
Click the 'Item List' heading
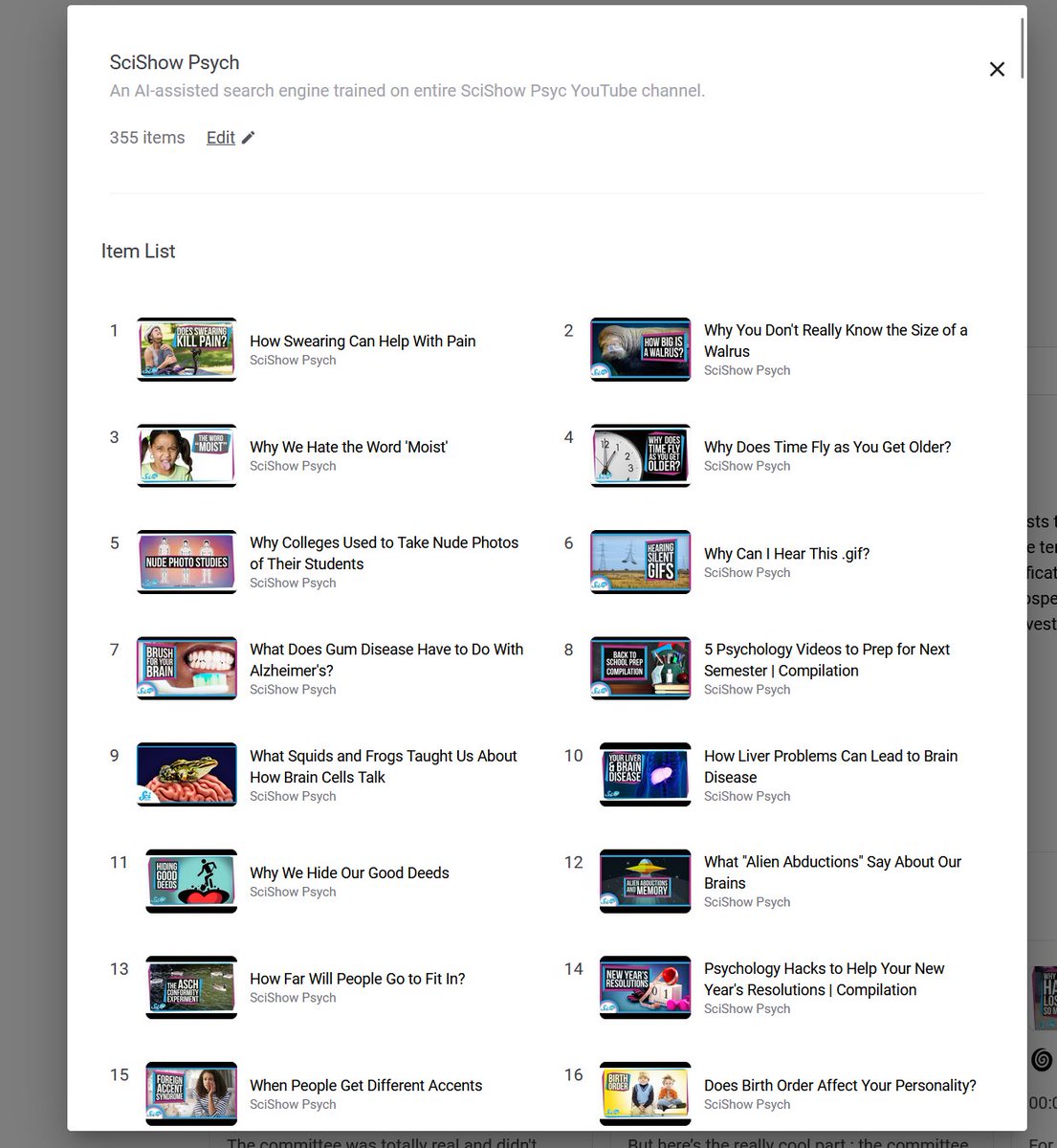(139, 251)
